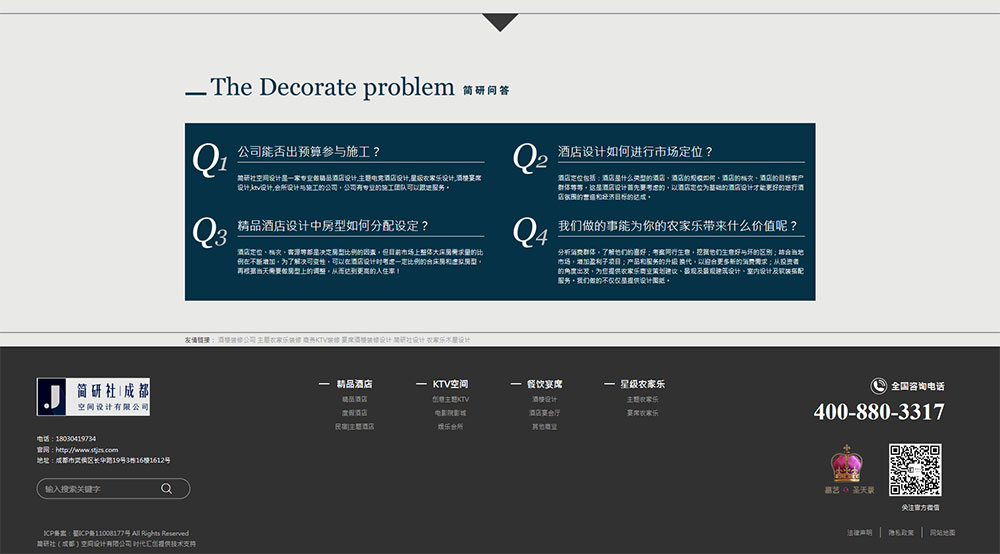Viewport: 1000px width, 554px height.
Task: Click the 网站地图 link
Action: coord(942,532)
